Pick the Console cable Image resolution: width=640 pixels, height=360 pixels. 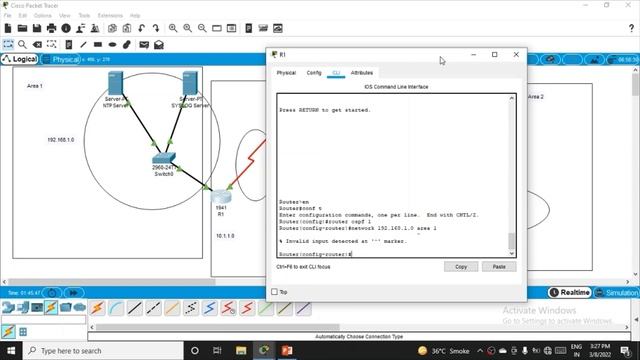(116, 308)
